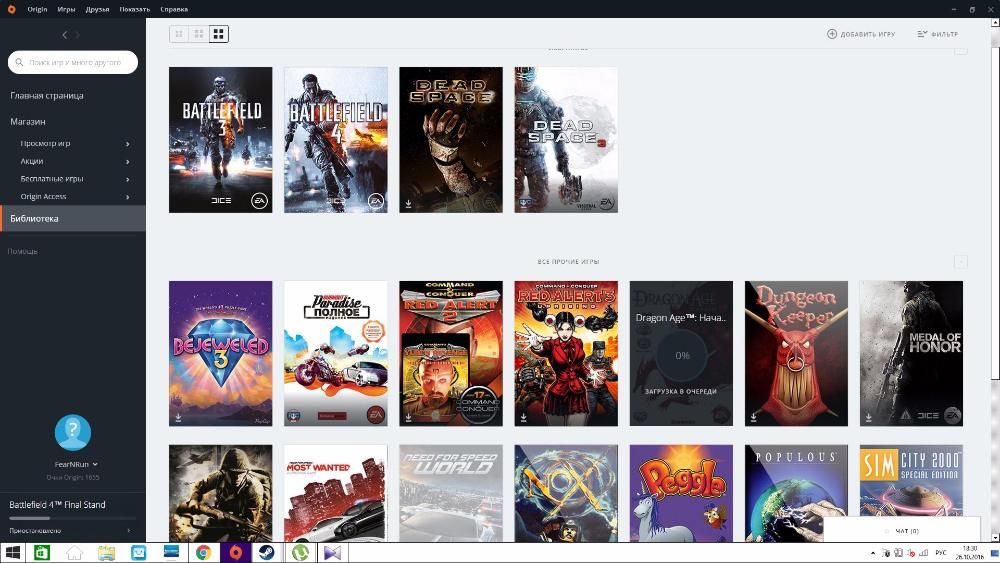Click download icon on Dungeon Keeper cover

pyautogui.click(x=754, y=418)
